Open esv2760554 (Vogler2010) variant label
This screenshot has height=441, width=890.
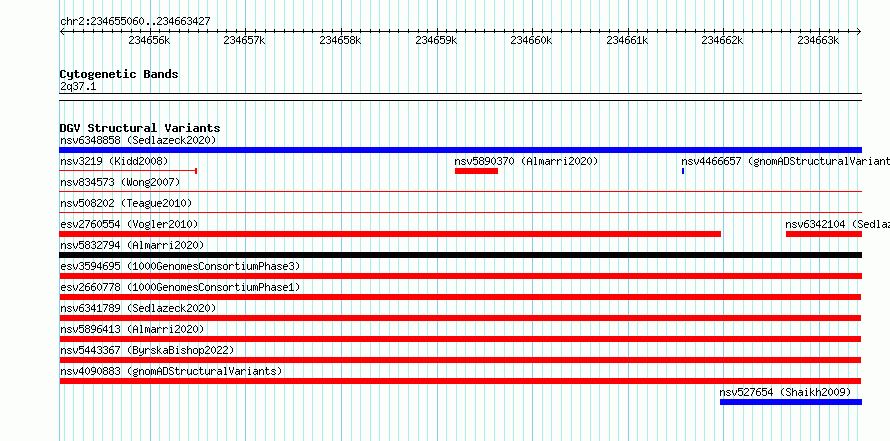click(x=129, y=224)
